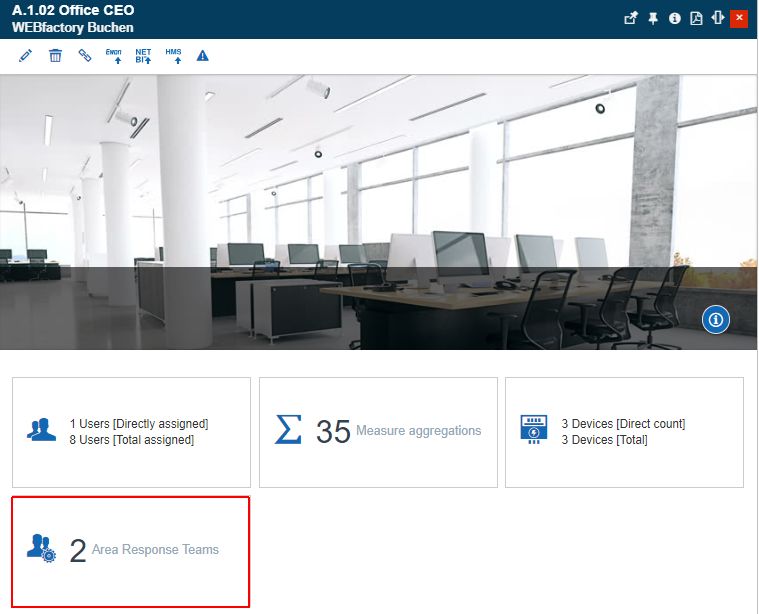Click round info button on office image
759x614 pixels.
point(716,320)
